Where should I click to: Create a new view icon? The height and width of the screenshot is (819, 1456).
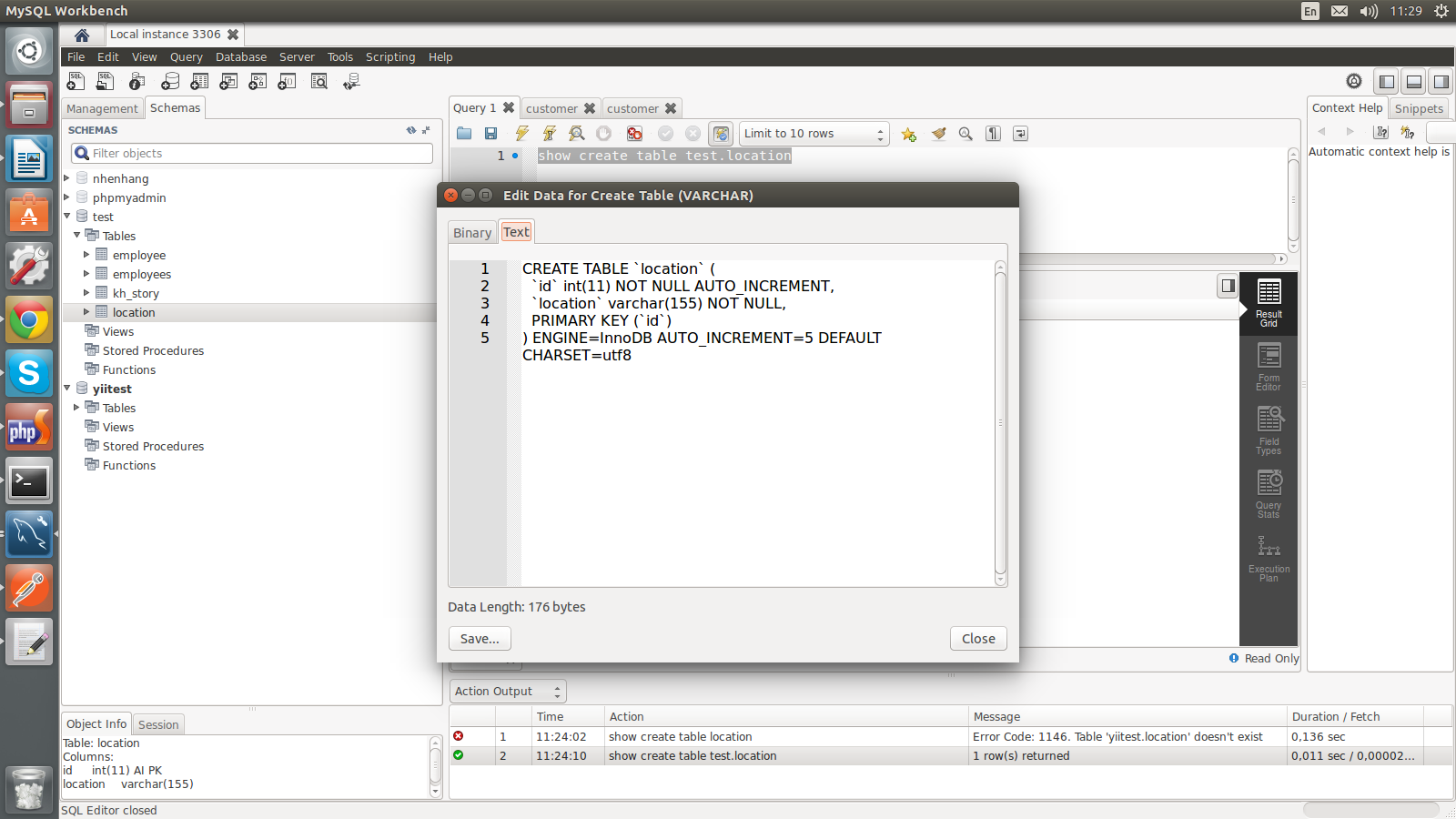tap(228, 82)
